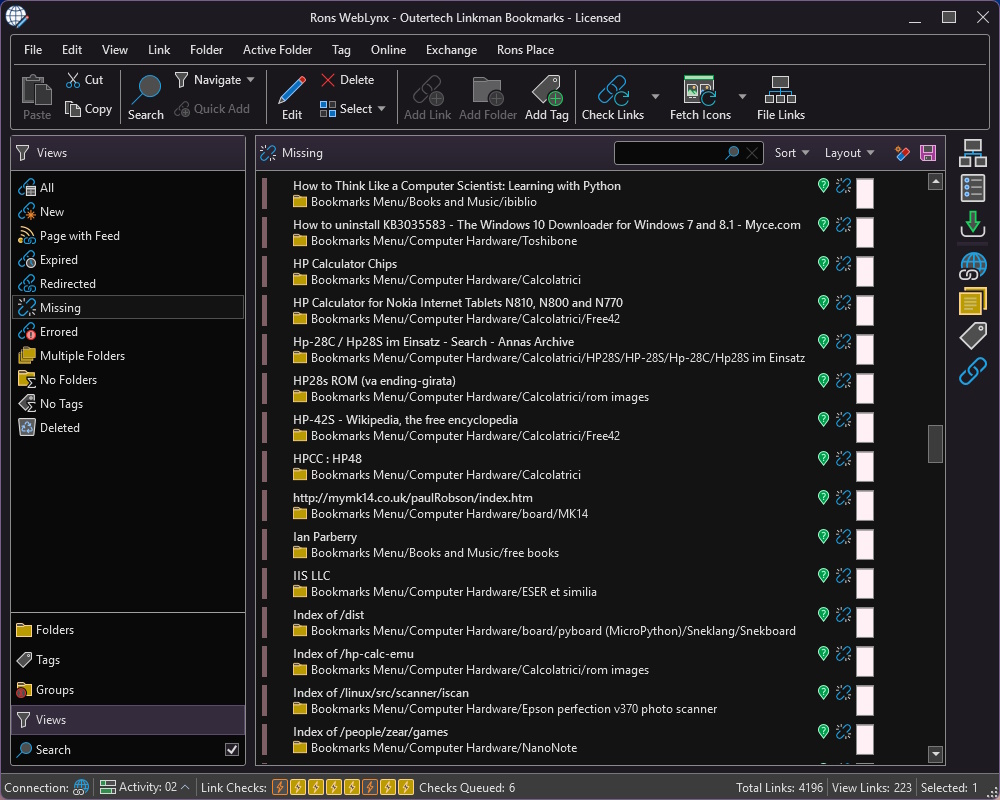Open the View menu

click(x=115, y=50)
